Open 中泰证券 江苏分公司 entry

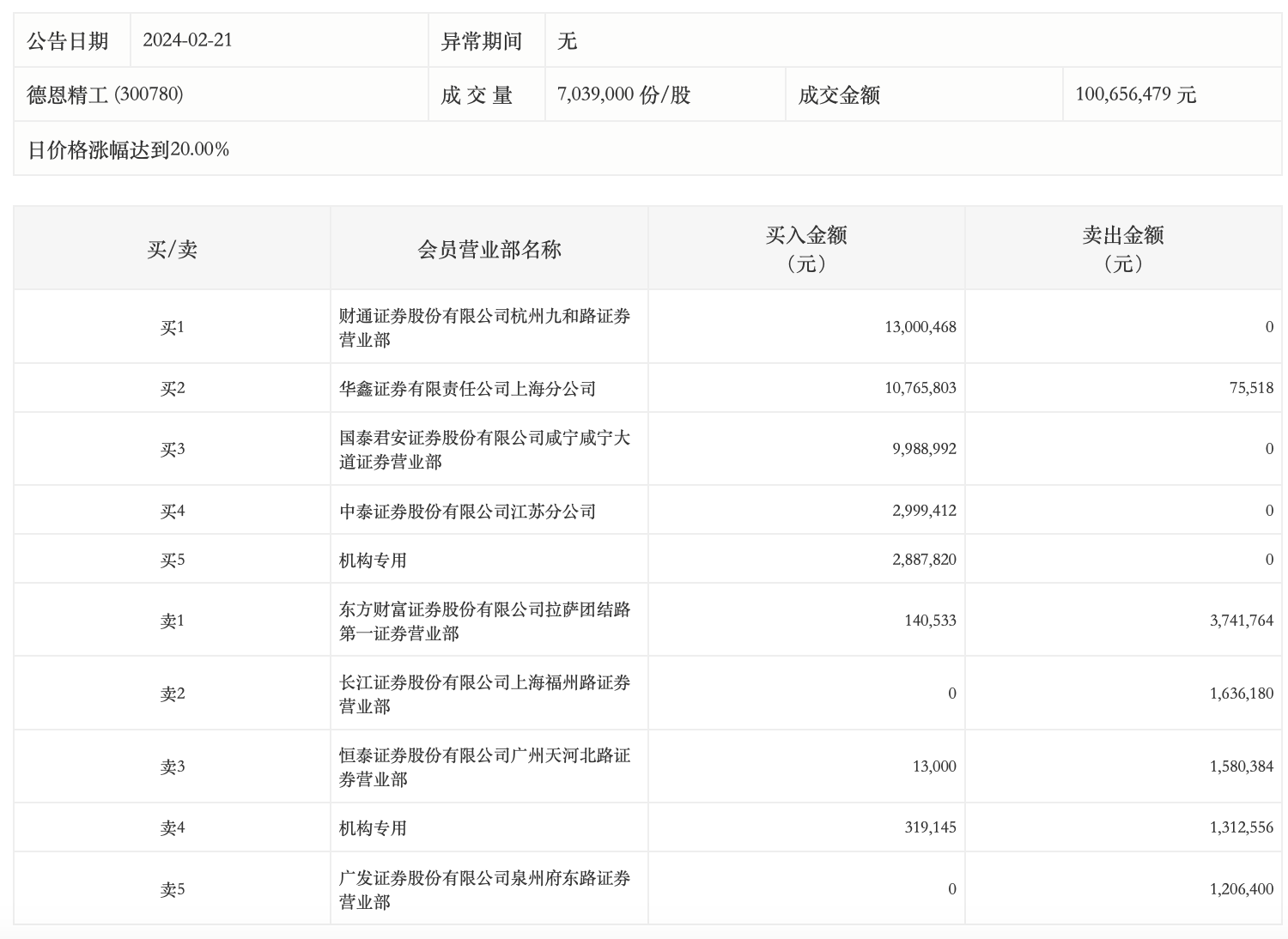coord(467,511)
